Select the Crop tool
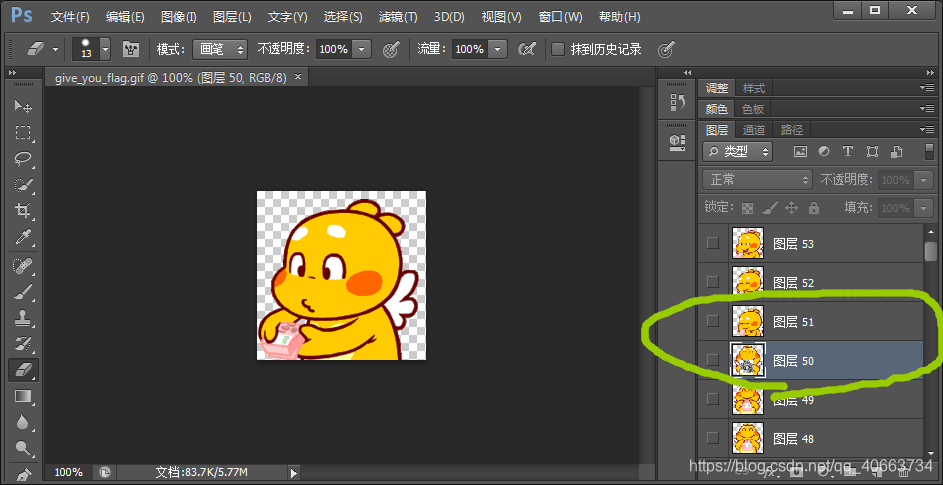 (23, 211)
